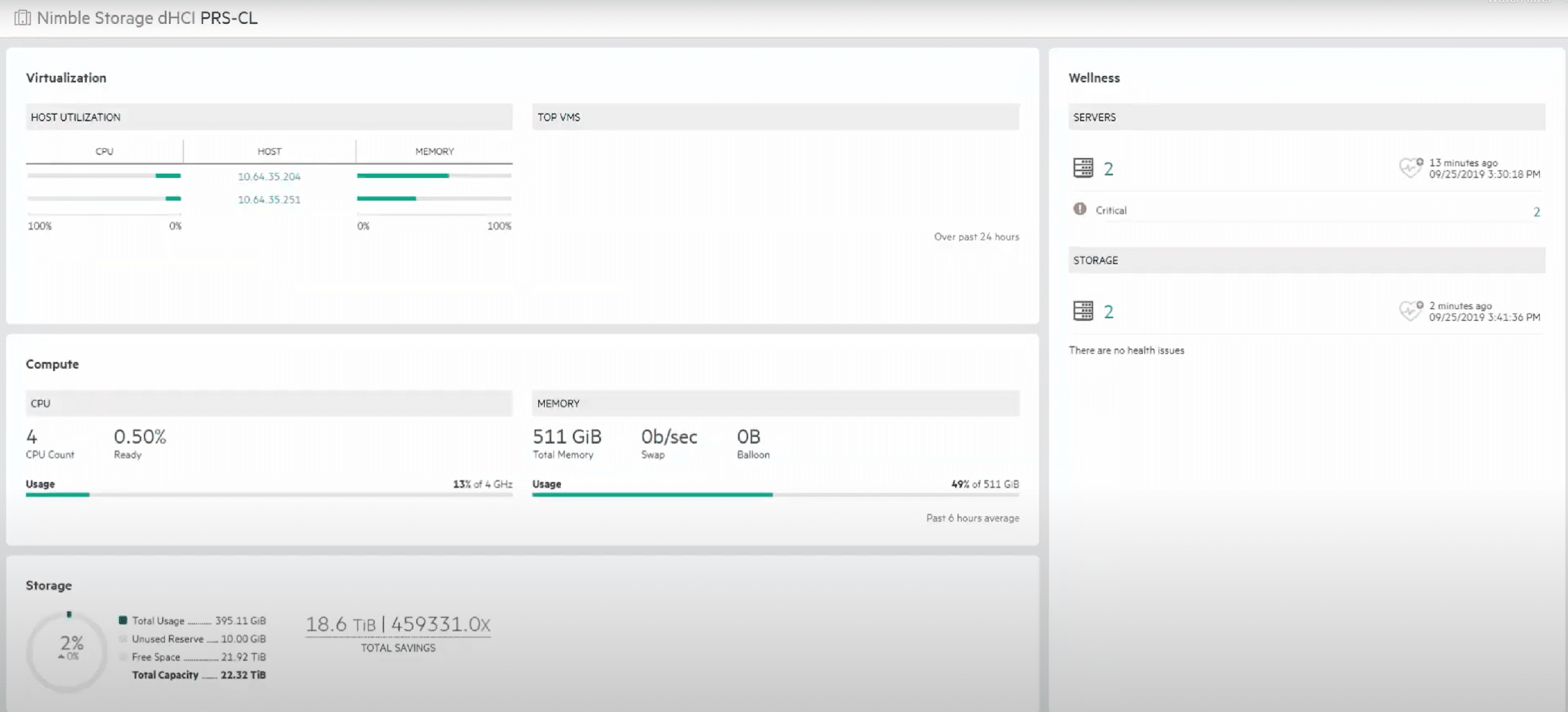Select the Wellness panel header
Image resolution: width=1568 pixels, height=712 pixels.
click(x=1095, y=77)
